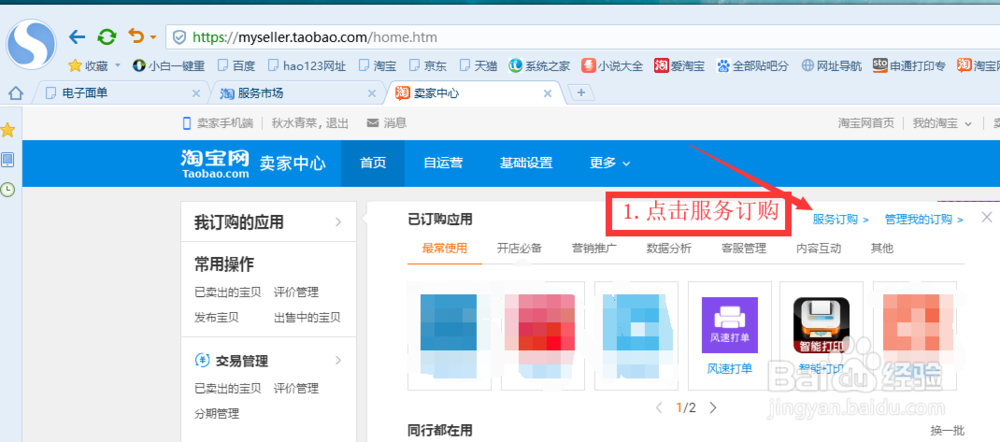Viewport: 1000px width, 442px height.
Task: Click the 淘宝网 Taobao.com logo
Action: 215,164
